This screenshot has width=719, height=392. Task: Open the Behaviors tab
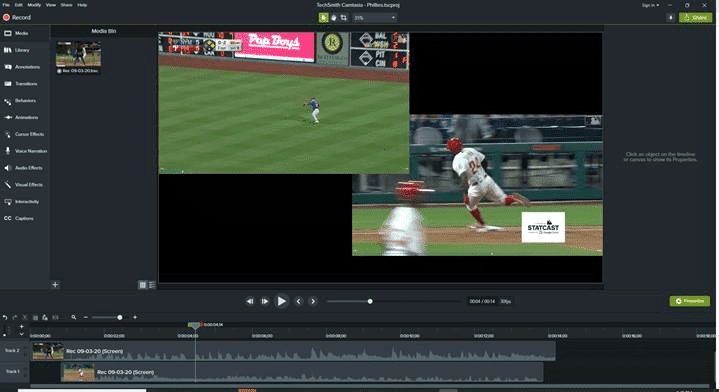25,101
